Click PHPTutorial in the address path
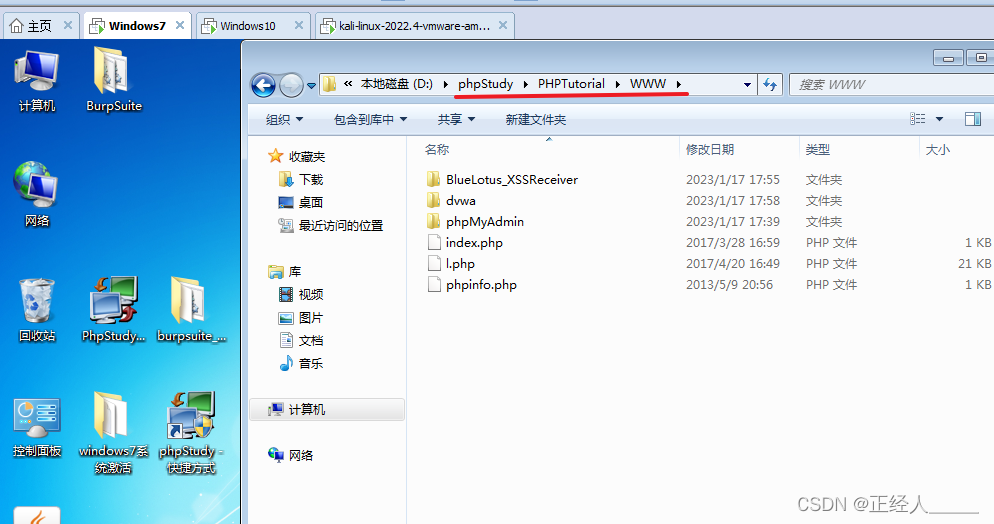 571,84
